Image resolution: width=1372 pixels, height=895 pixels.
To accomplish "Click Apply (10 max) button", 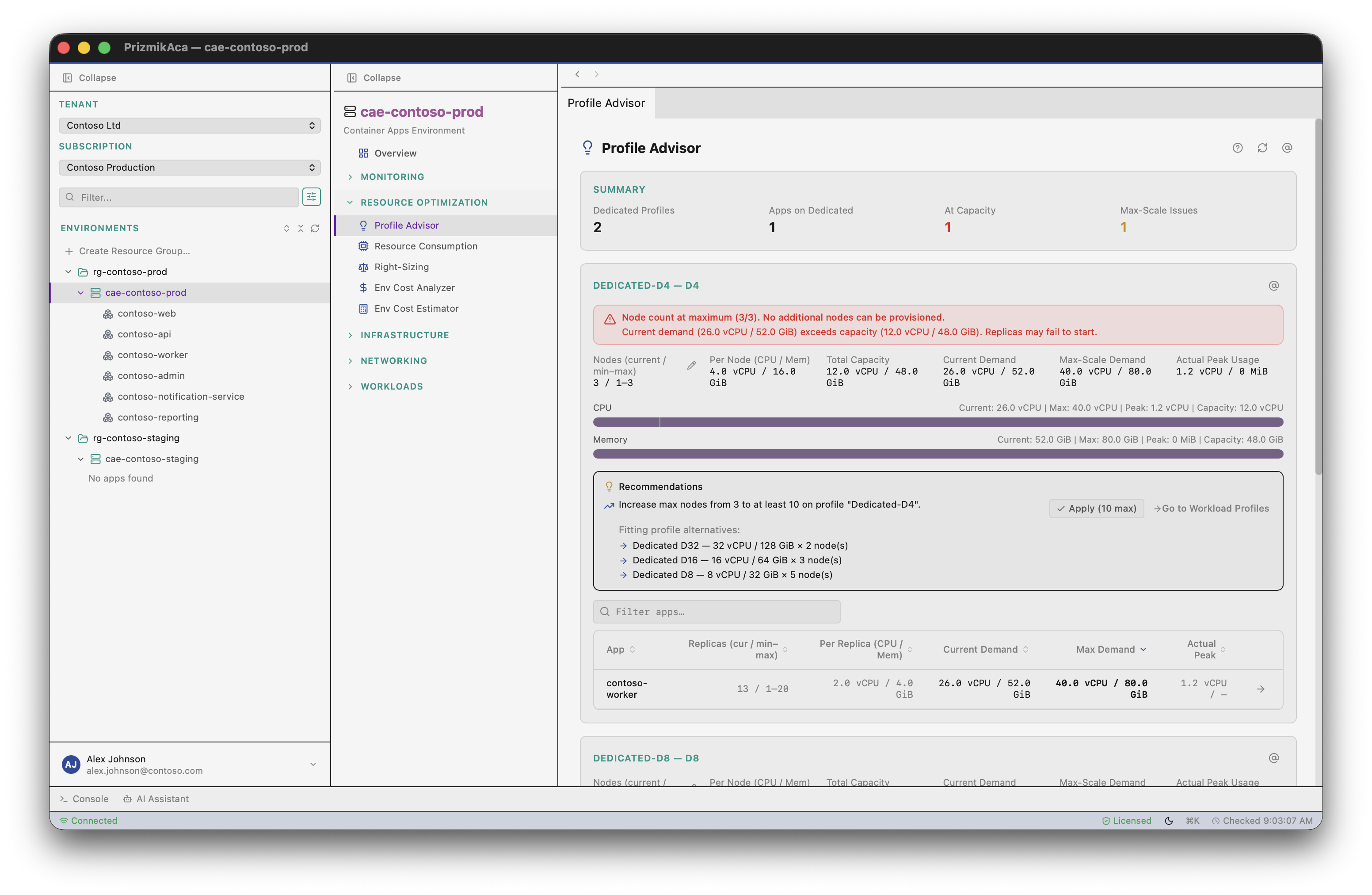I will tap(1096, 509).
